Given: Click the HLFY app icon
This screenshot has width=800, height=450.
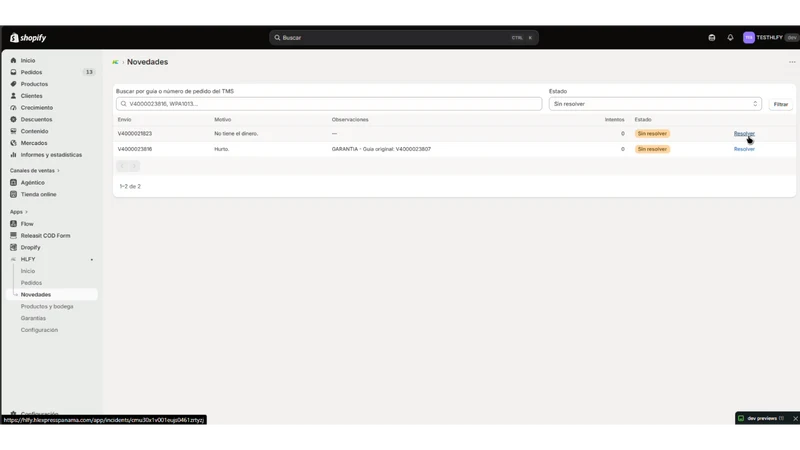Looking at the screenshot, I should pos(13,259).
